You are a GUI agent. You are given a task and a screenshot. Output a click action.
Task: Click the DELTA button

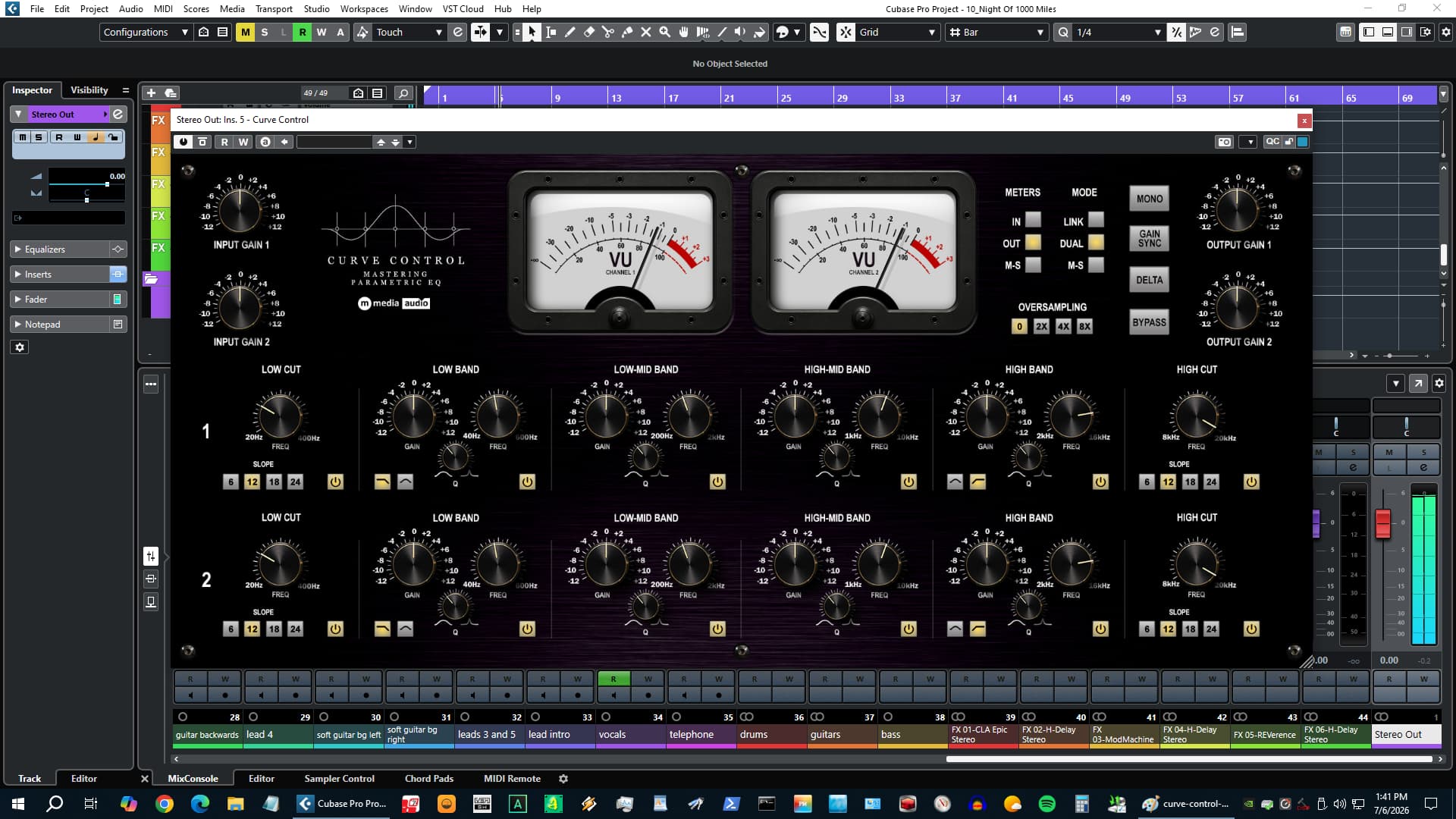click(1149, 280)
